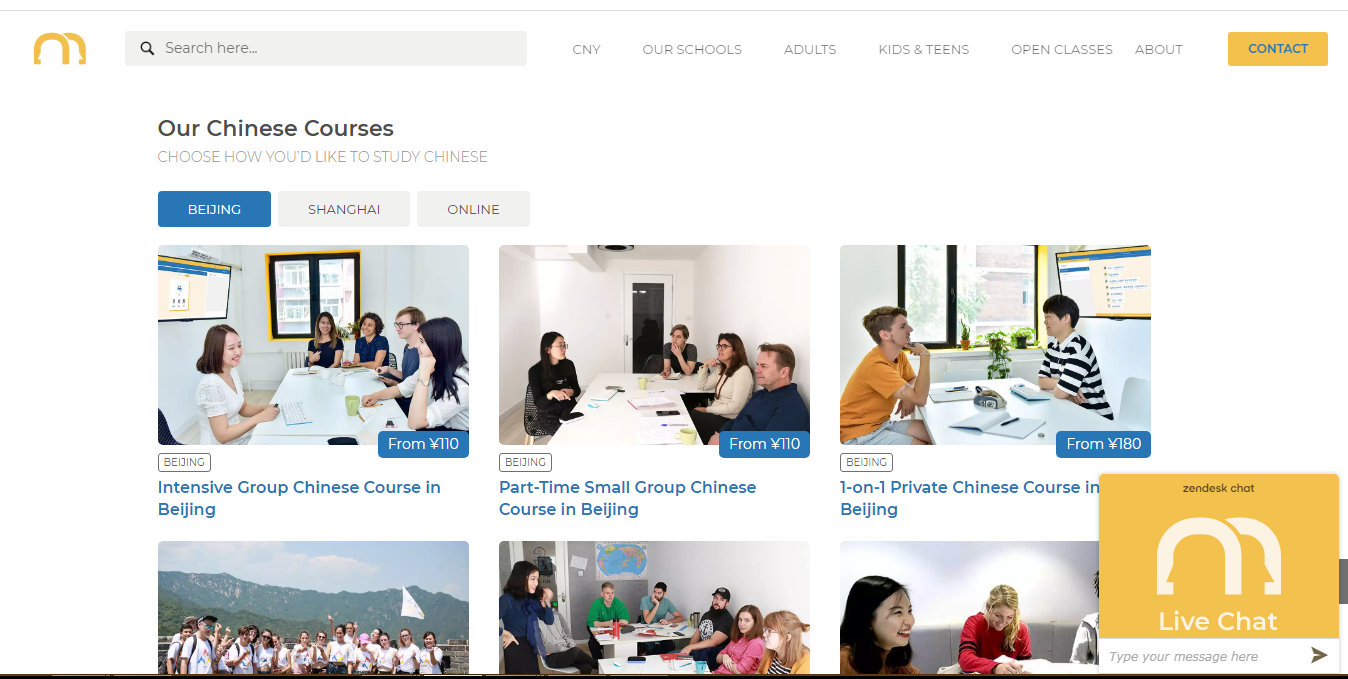Open Intensive Group Chinese Course in Beijing link
The width and height of the screenshot is (1348, 679).
[x=299, y=498]
